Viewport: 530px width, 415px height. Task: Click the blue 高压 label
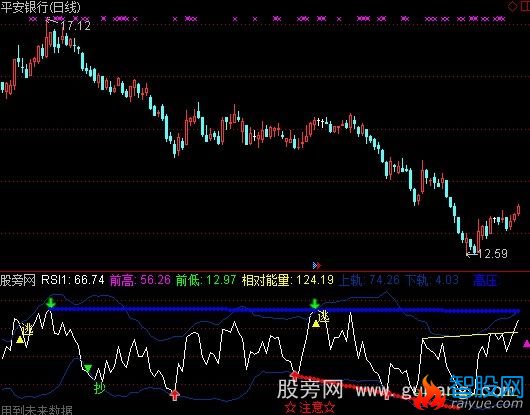(485, 280)
